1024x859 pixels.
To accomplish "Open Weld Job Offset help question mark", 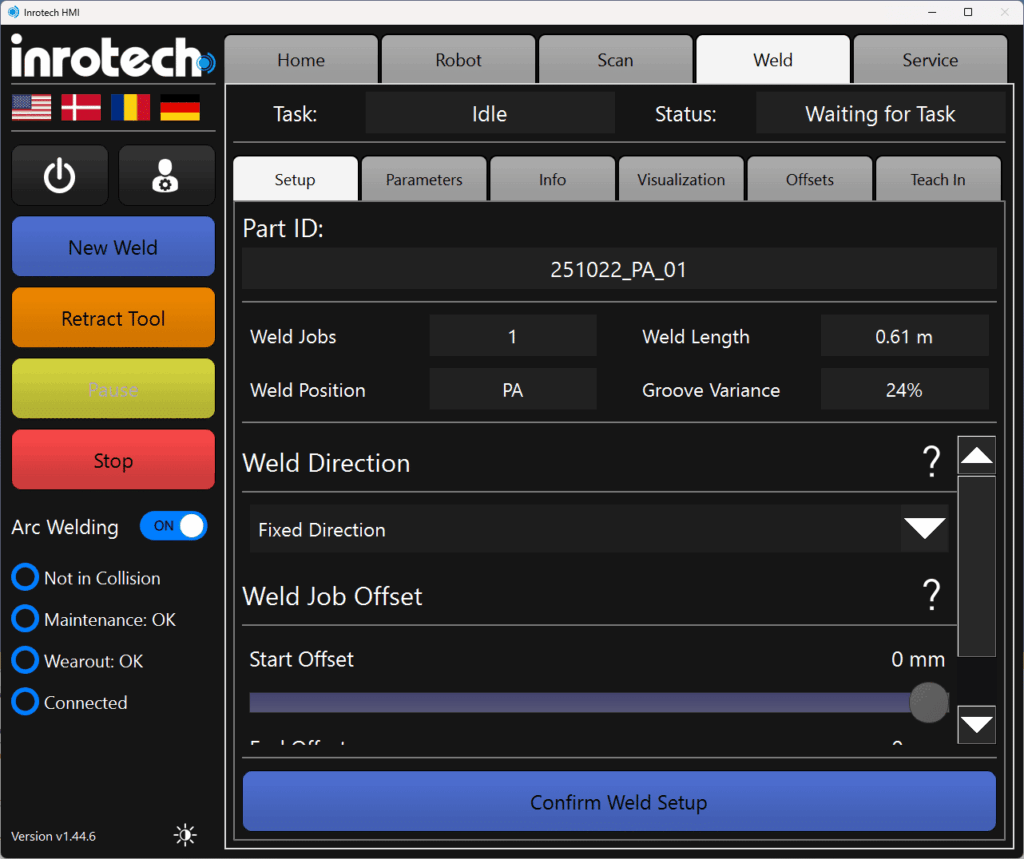I will [x=931, y=595].
